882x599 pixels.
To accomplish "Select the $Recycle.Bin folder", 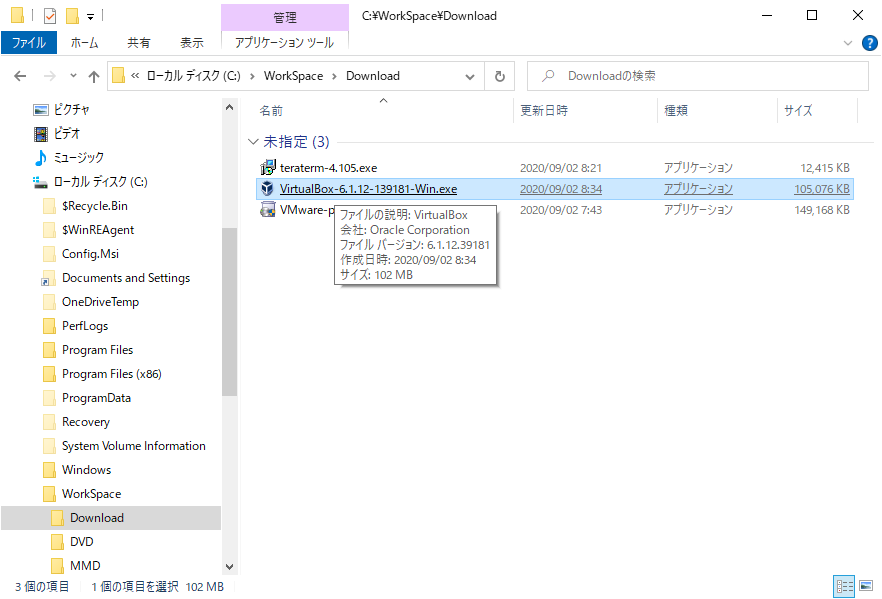I will click(94, 206).
